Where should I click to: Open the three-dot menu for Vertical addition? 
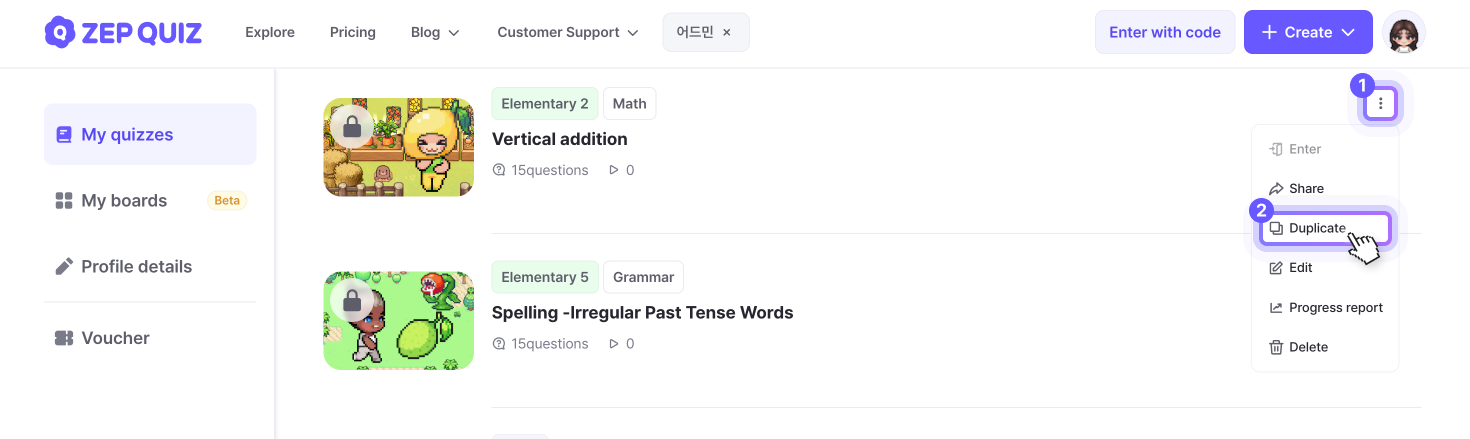1380,103
